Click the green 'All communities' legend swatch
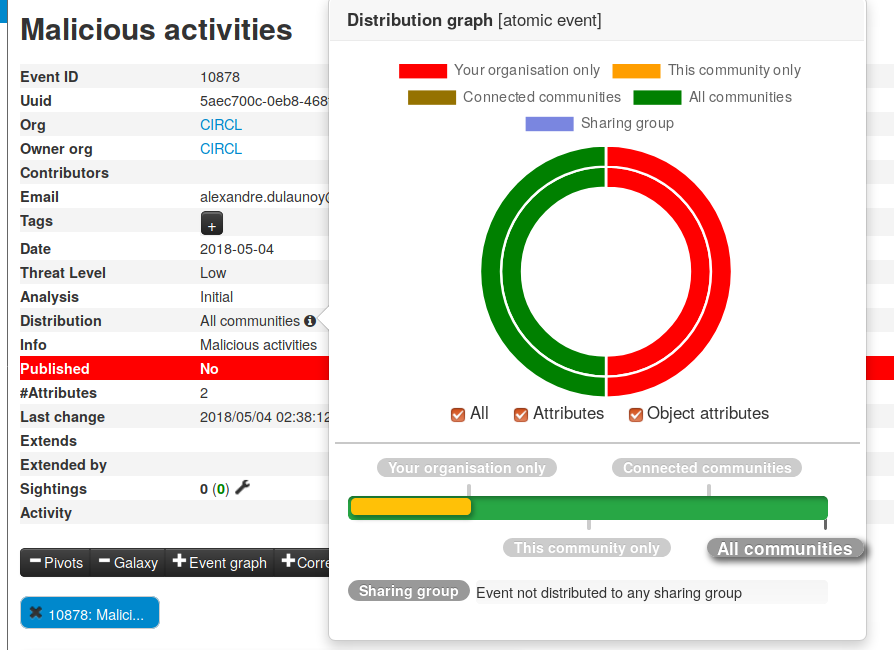Image resolution: width=894 pixels, height=650 pixels. [x=657, y=98]
